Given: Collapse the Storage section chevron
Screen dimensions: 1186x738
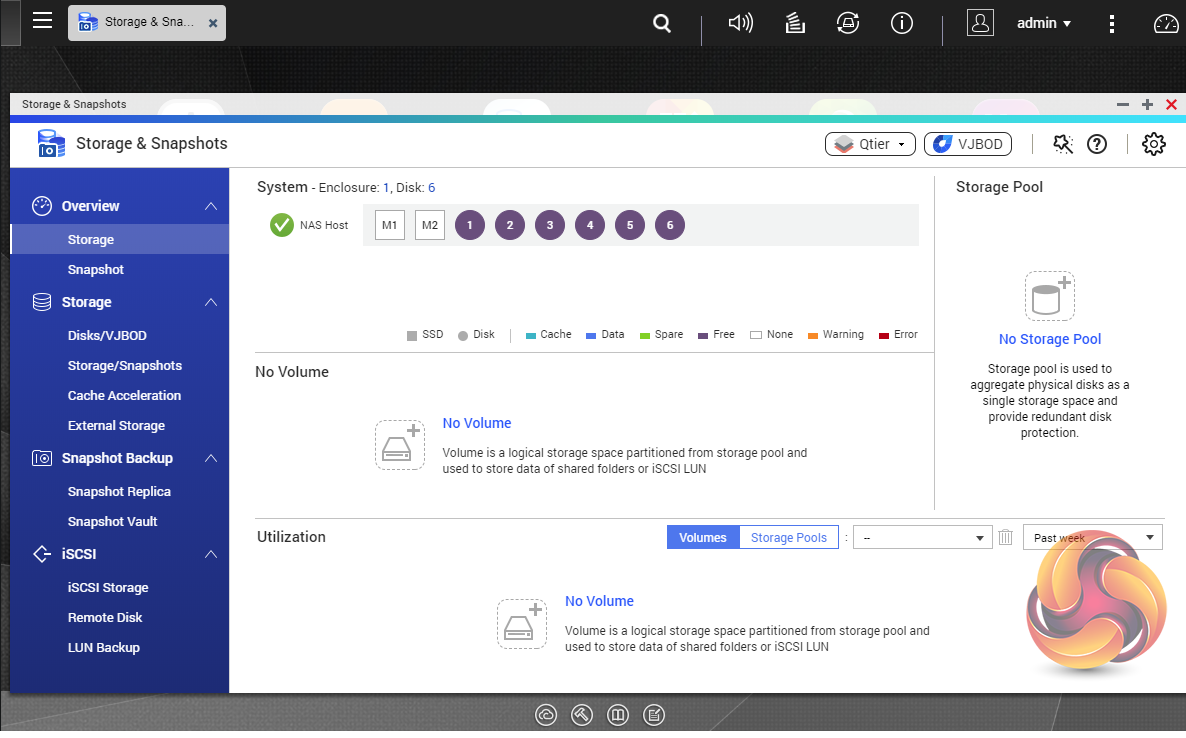Looking at the screenshot, I should [x=211, y=302].
